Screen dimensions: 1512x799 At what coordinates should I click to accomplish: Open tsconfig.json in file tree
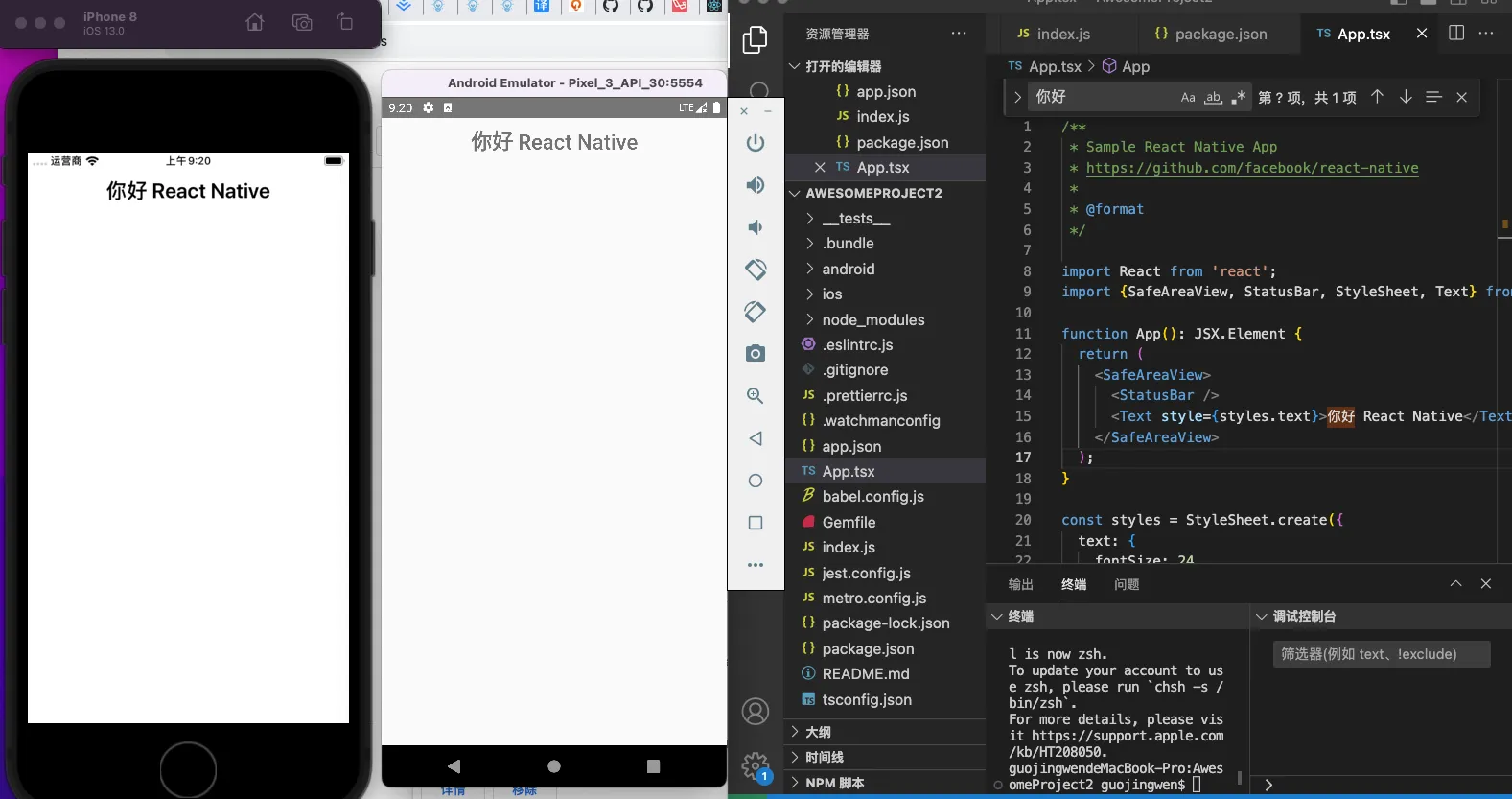885,700
